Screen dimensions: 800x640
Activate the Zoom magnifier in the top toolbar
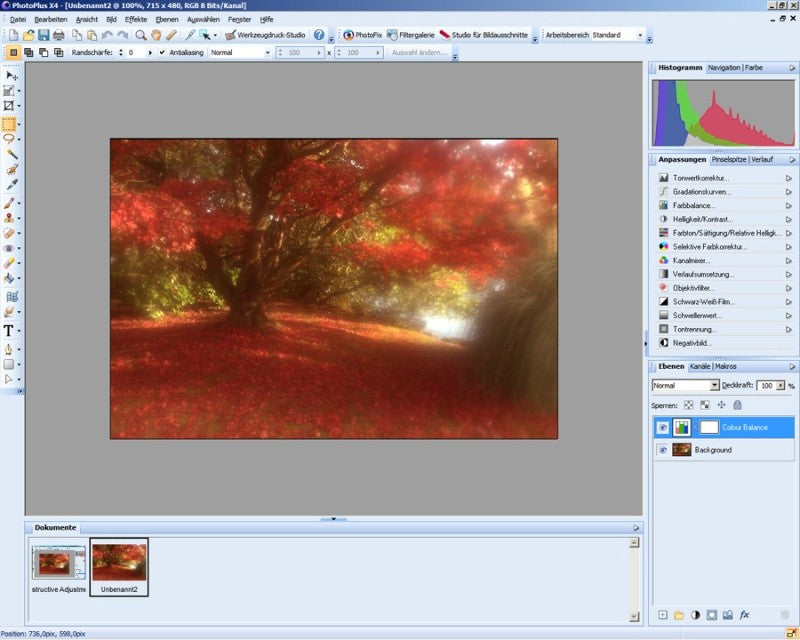(x=140, y=35)
